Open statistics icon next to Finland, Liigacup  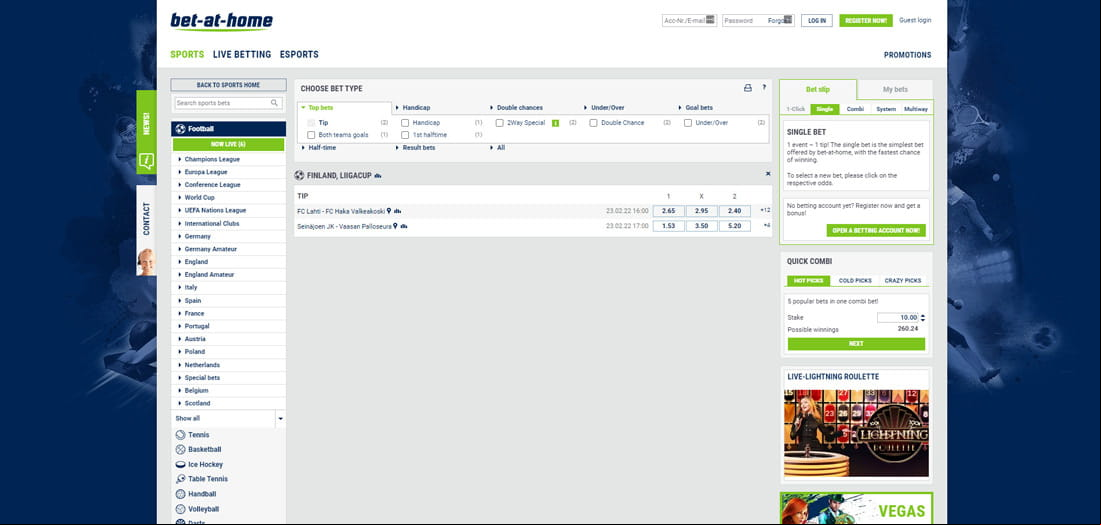[378, 175]
